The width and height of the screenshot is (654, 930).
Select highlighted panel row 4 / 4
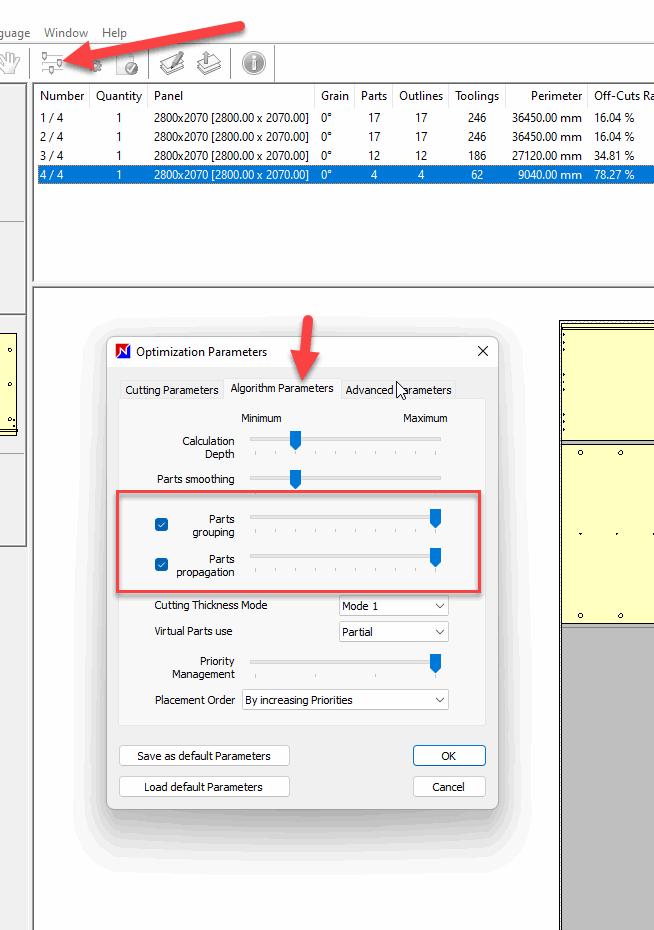click(x=346, y=174)
